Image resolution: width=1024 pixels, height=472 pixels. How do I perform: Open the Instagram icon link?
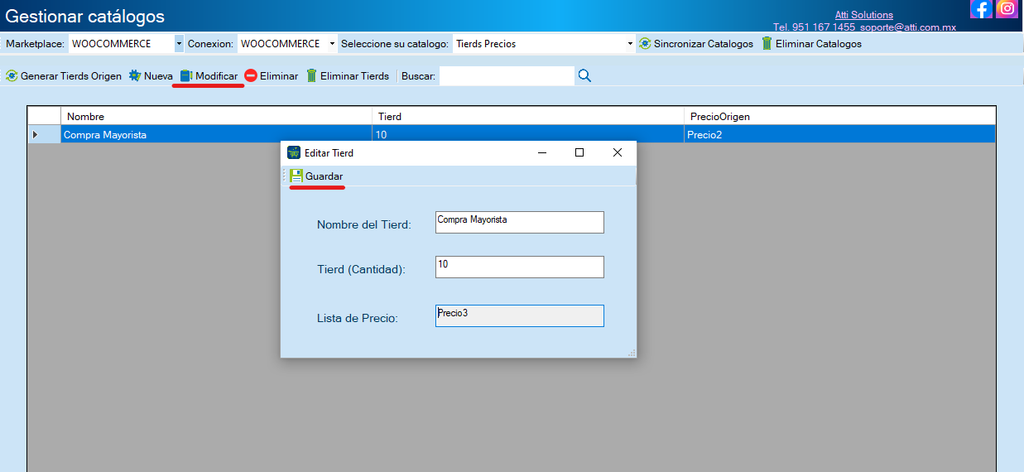1007,9
